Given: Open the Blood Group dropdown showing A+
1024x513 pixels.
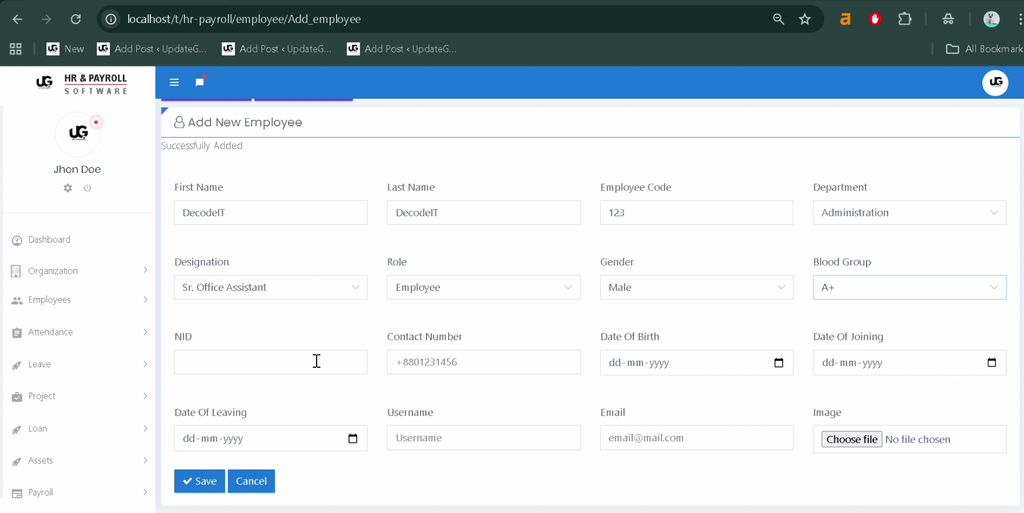Looking at the screenshot, I should click(x=909, y=287).
